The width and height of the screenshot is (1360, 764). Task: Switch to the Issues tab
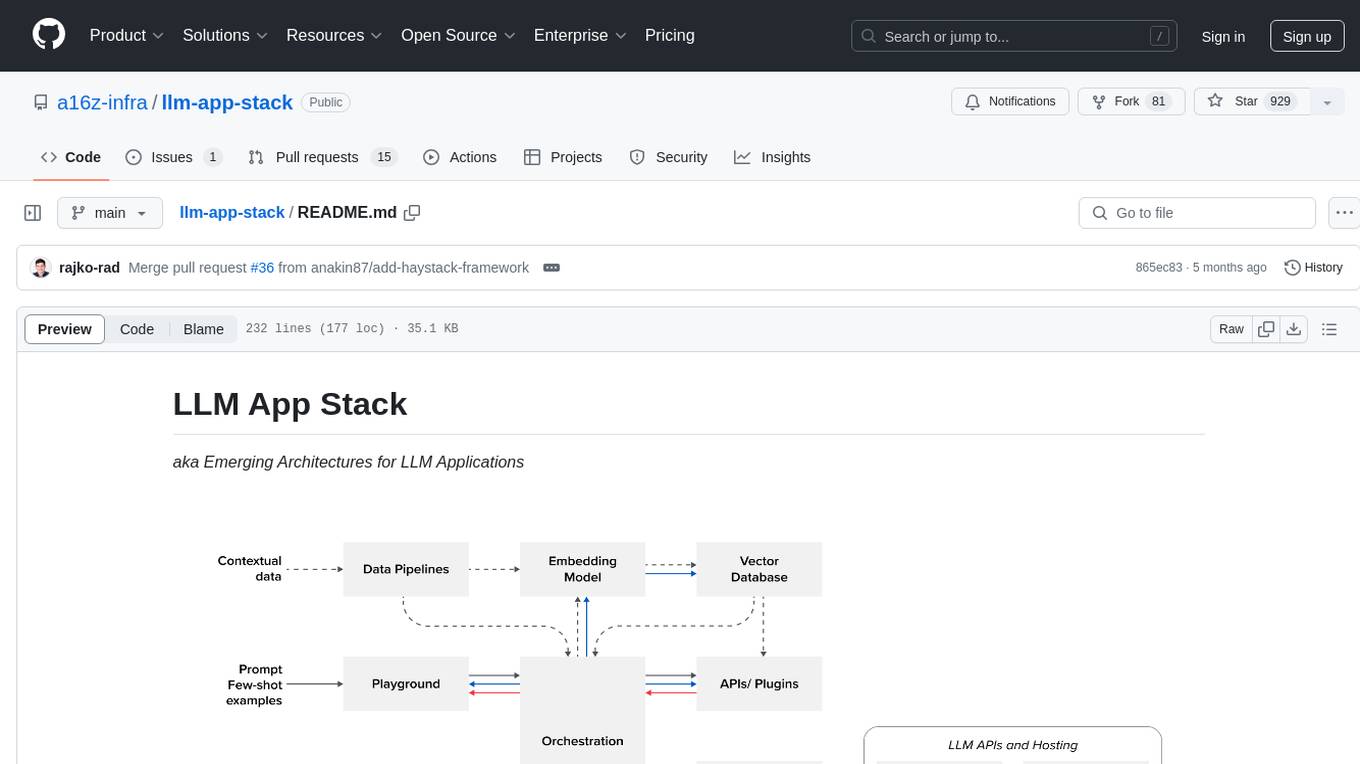(174, 157)
